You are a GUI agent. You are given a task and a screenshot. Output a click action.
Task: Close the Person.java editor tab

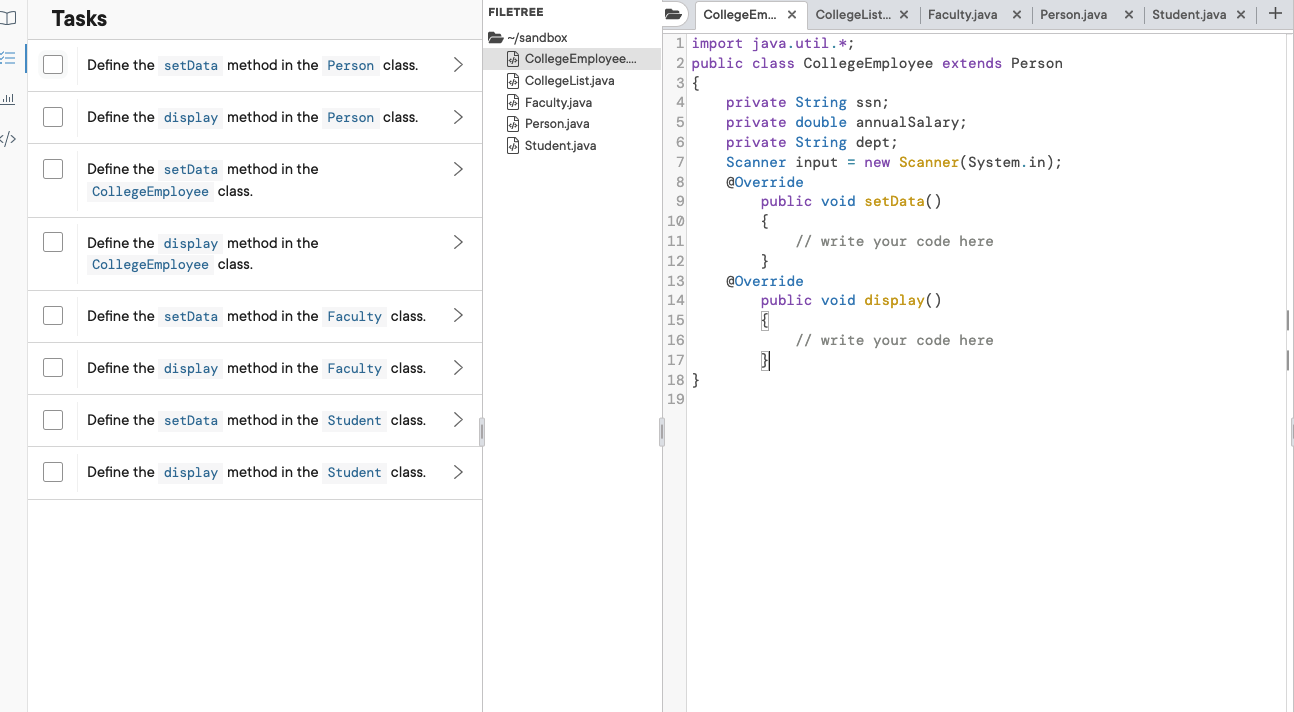(1128, 15)
